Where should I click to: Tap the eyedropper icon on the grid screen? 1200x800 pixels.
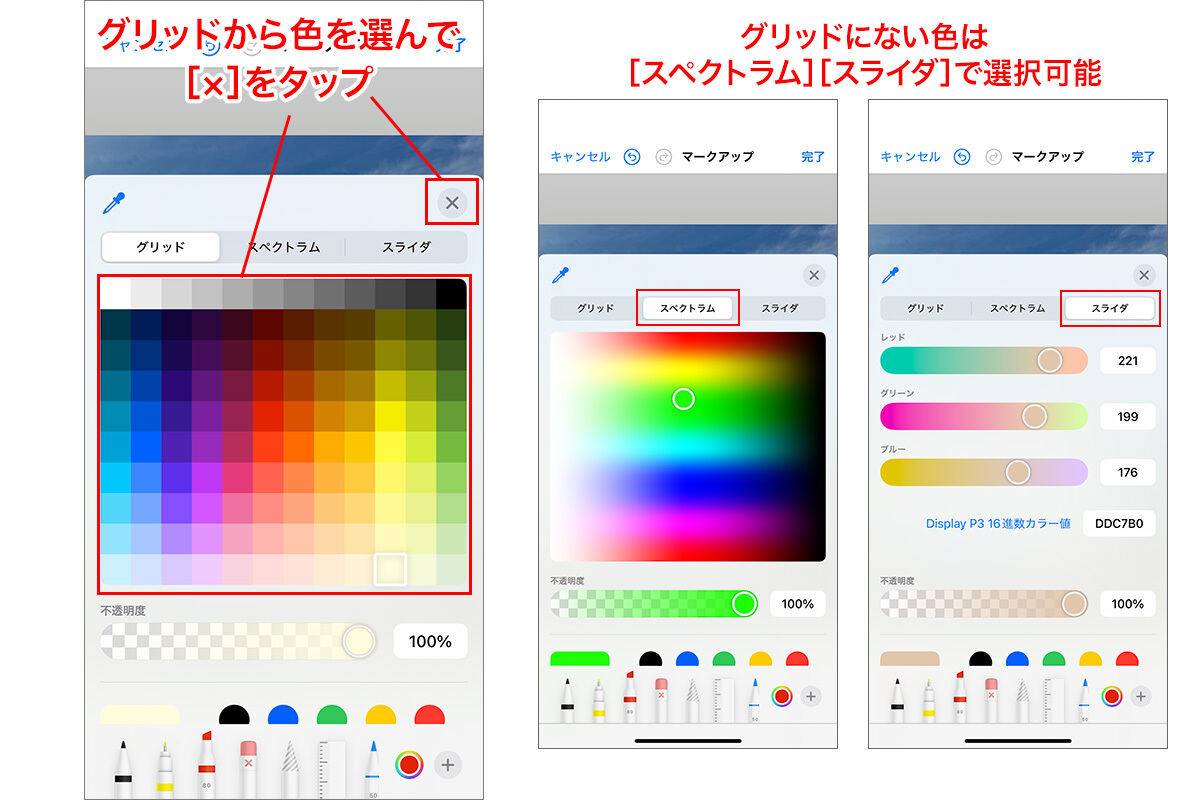click(x=113, y=203)
